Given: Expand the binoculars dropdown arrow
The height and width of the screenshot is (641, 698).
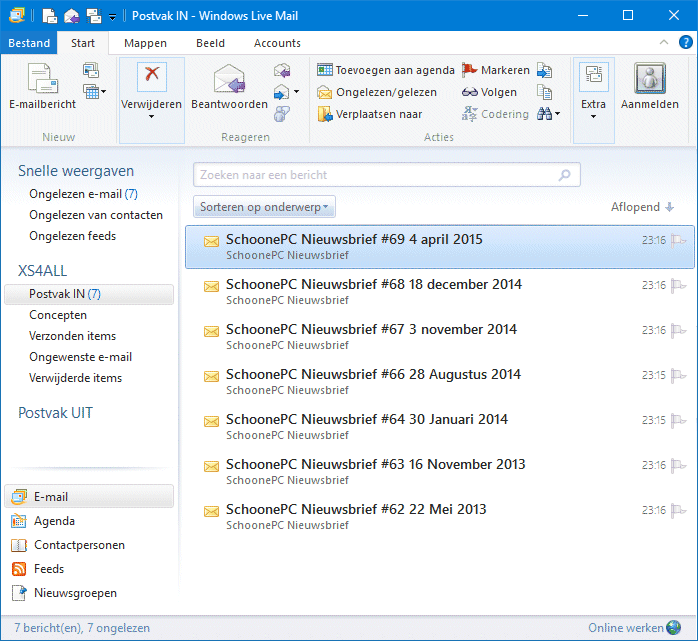Looking at the screenshot, I should tap(557, 114).
